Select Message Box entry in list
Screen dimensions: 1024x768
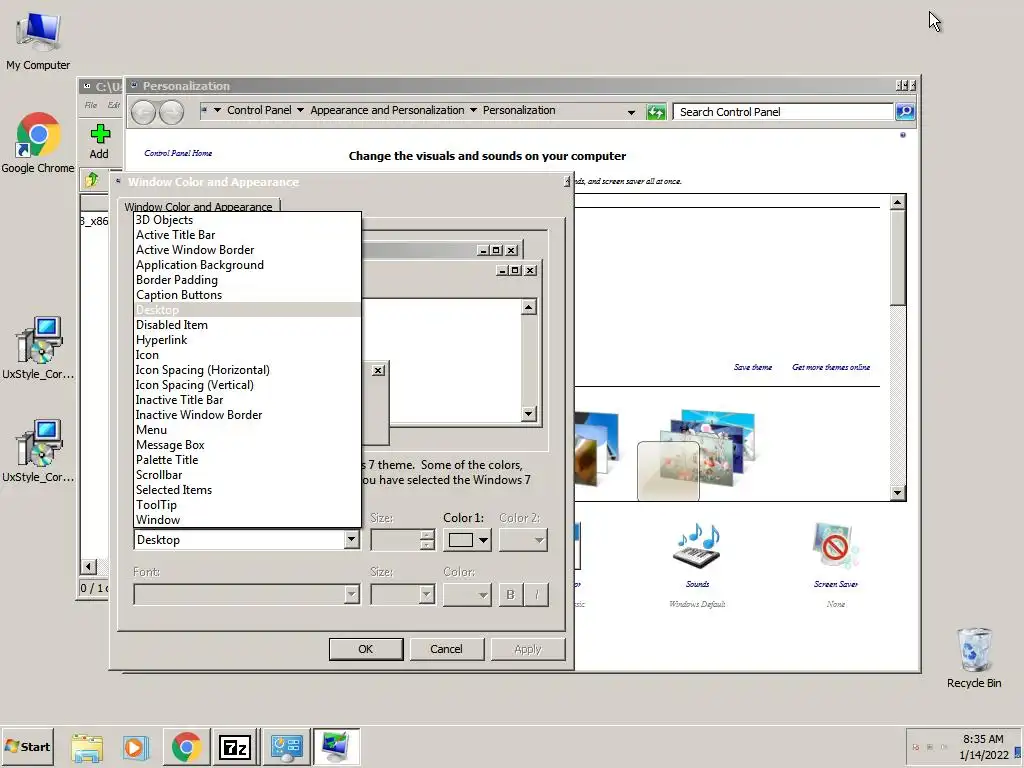247,445
